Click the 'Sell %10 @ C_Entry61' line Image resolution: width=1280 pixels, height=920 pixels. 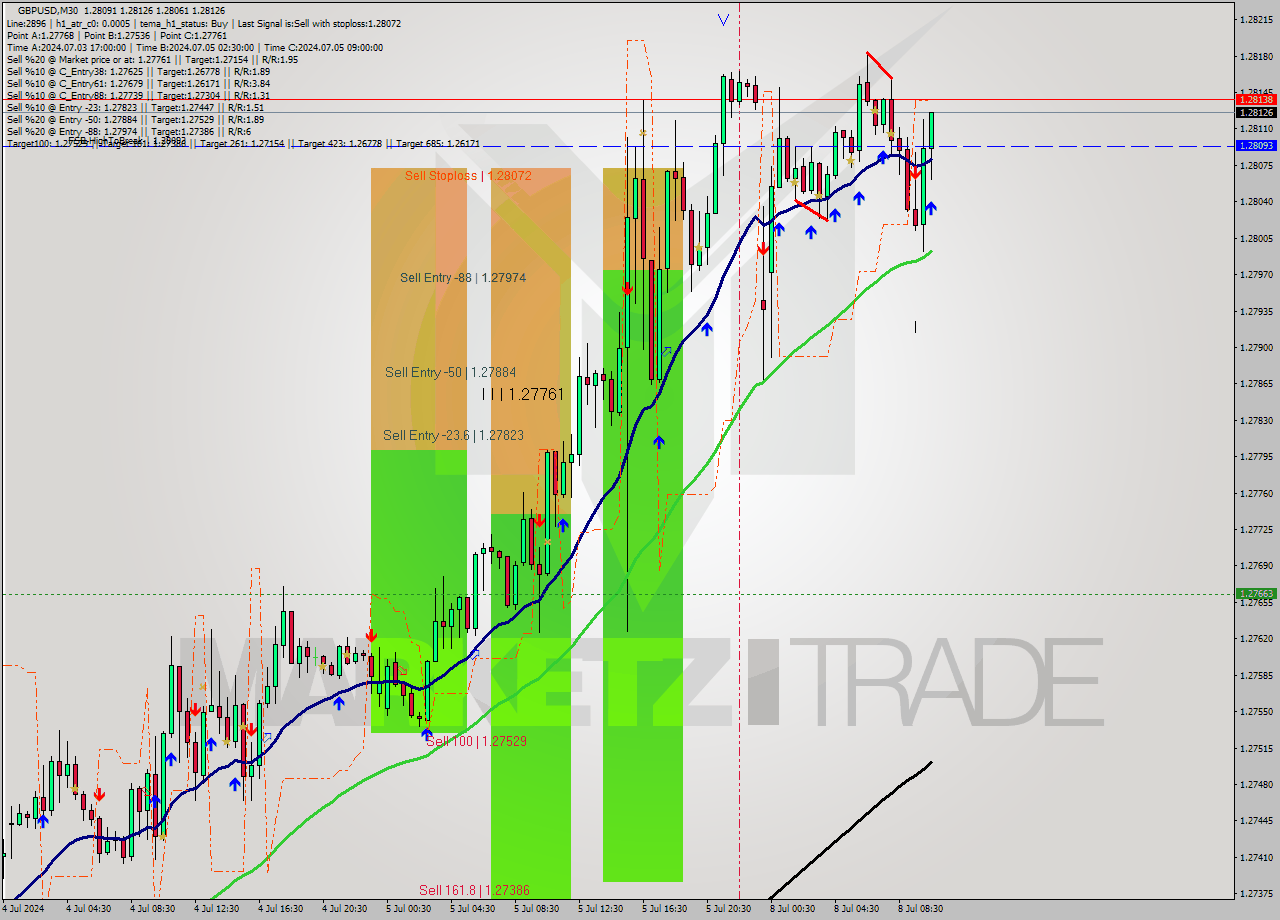(x=138, y=83)
